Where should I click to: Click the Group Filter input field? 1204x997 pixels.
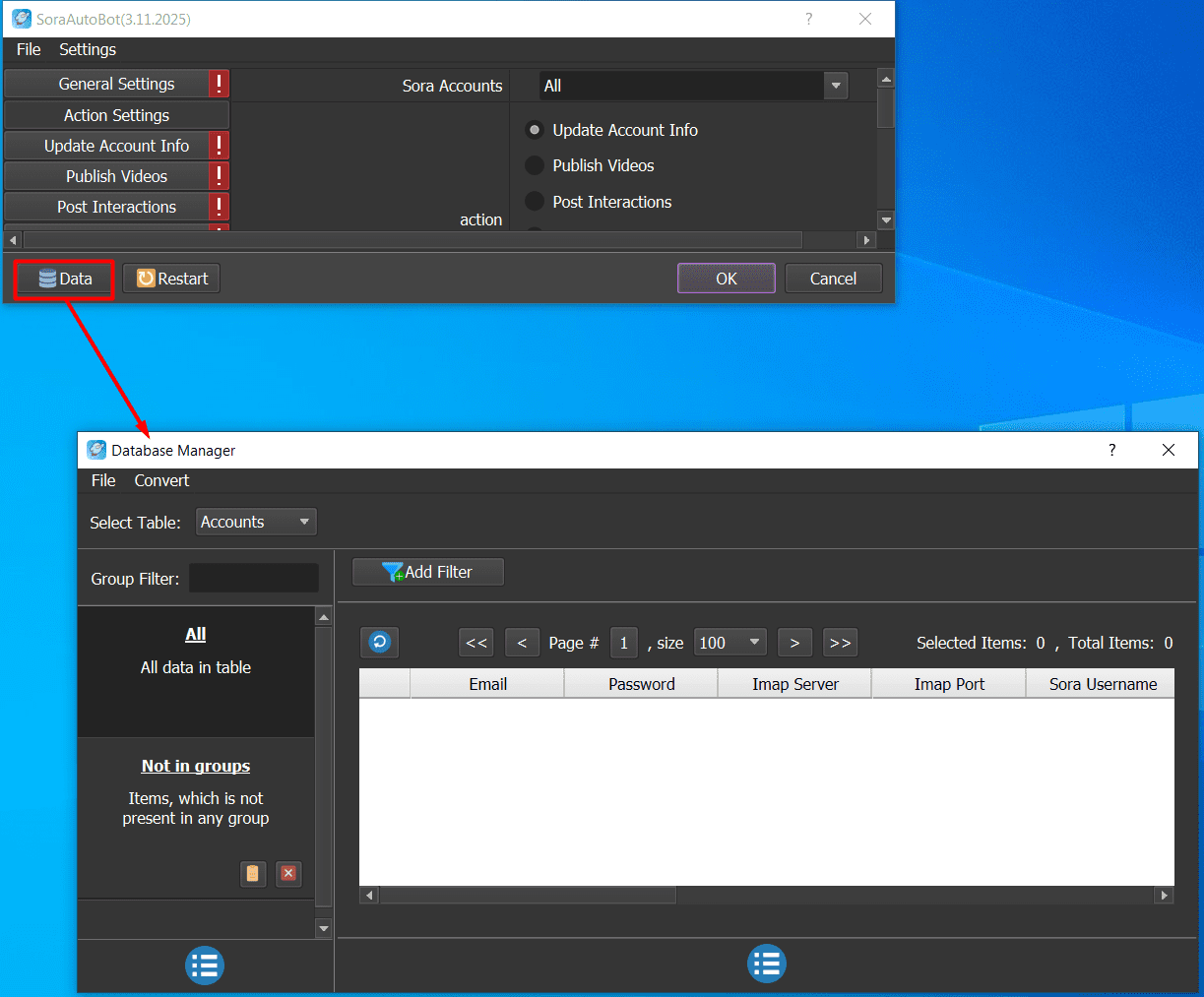coord(254,579)
